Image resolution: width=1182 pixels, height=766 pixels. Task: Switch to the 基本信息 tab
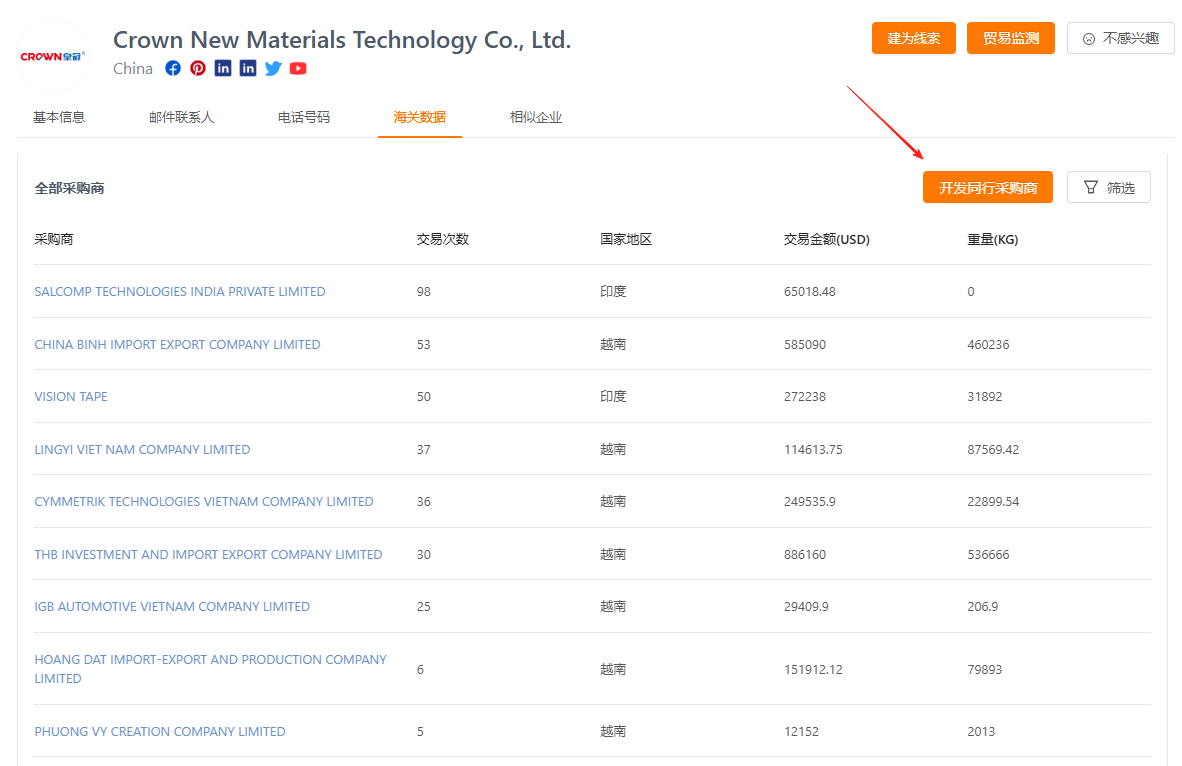point(59,117)
